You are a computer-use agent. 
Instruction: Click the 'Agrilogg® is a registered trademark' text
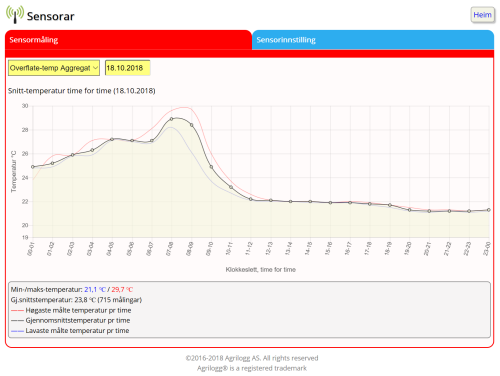click(x=252, y=368)
